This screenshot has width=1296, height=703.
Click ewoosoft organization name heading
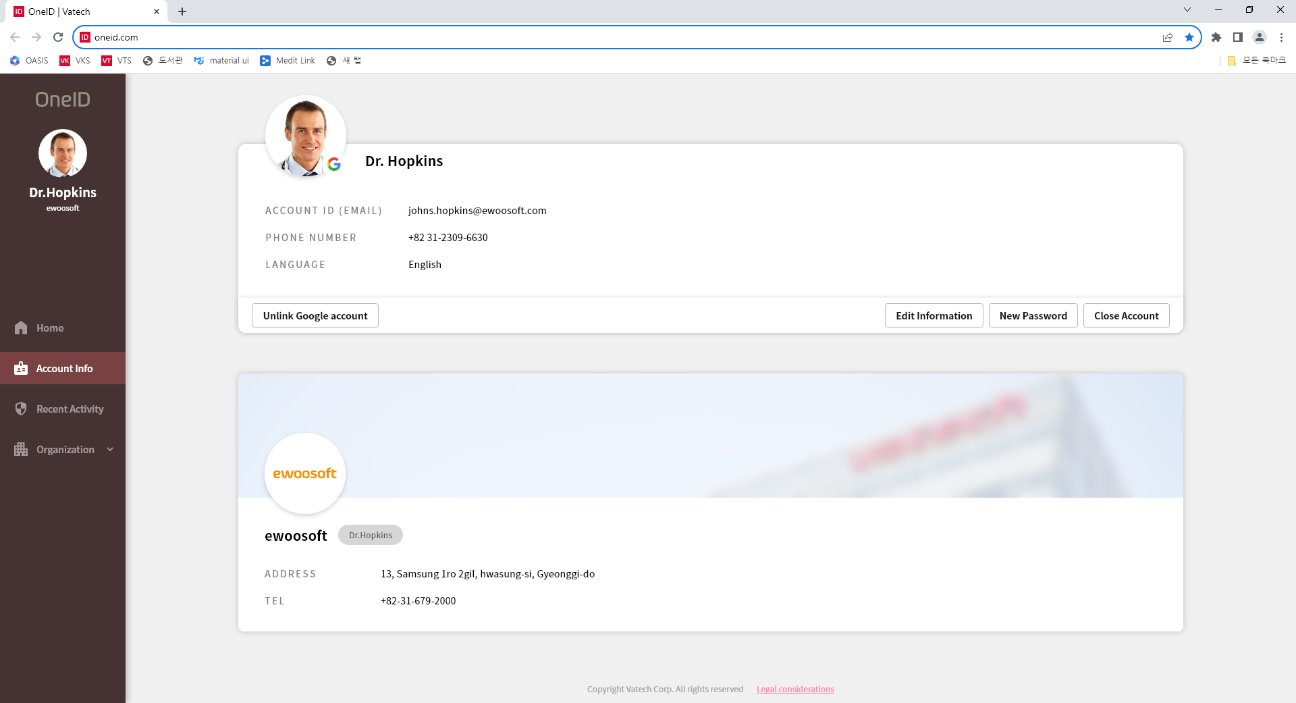click(296, 536)
